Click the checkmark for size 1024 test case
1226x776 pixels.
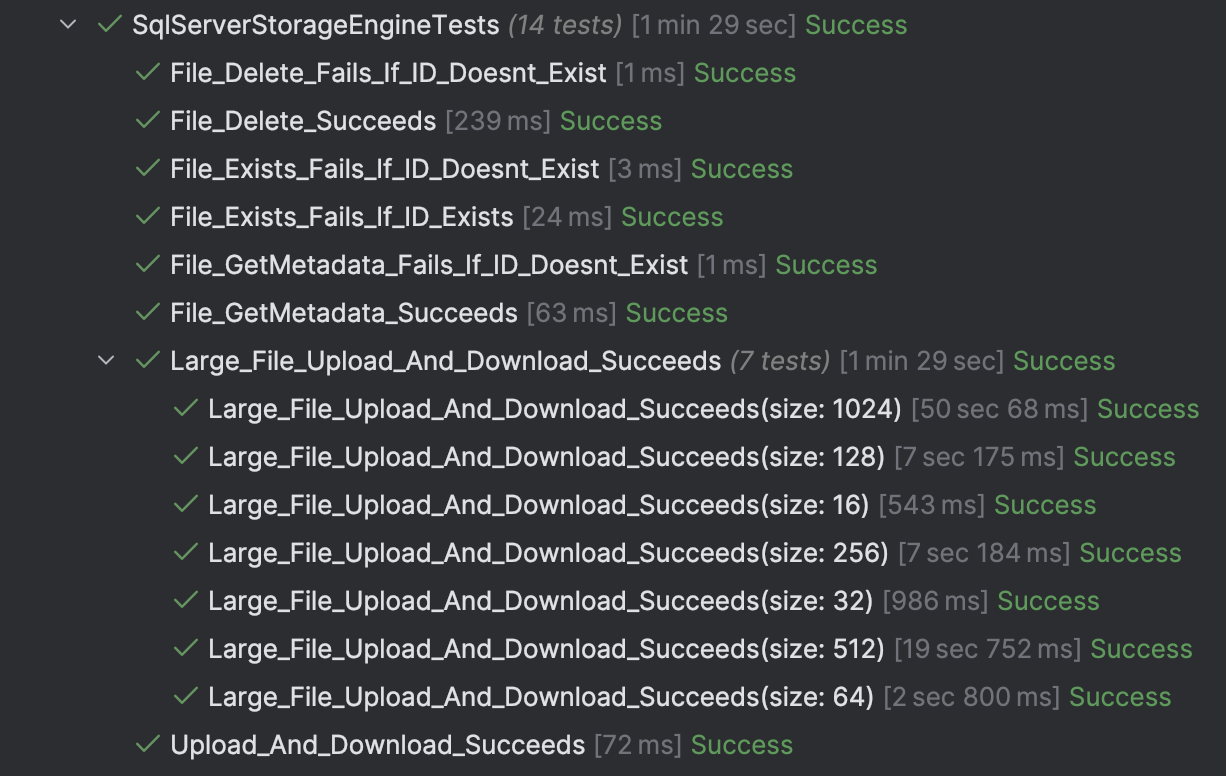pos(185,408)
